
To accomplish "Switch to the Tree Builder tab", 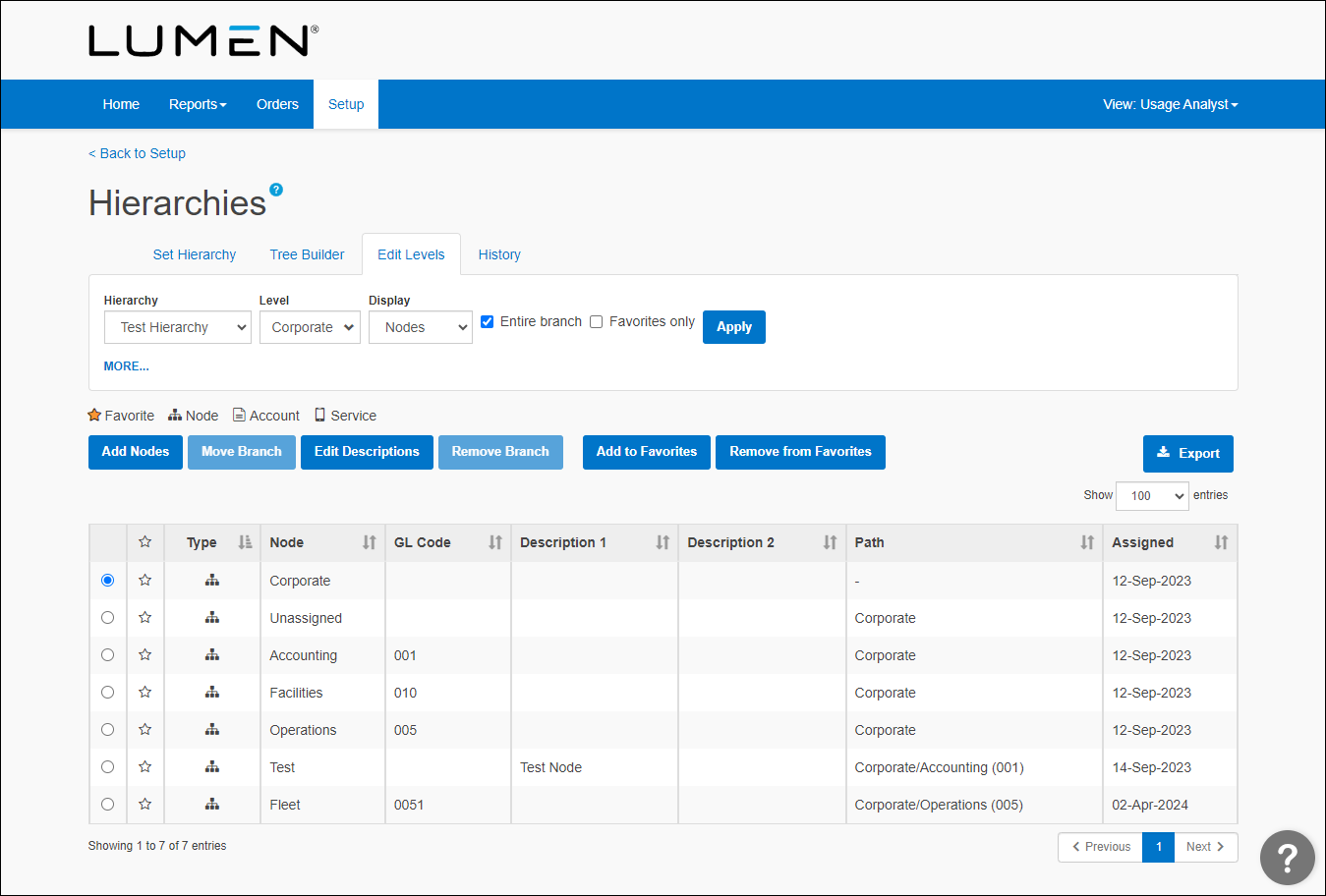I will [x=307, y=254].
